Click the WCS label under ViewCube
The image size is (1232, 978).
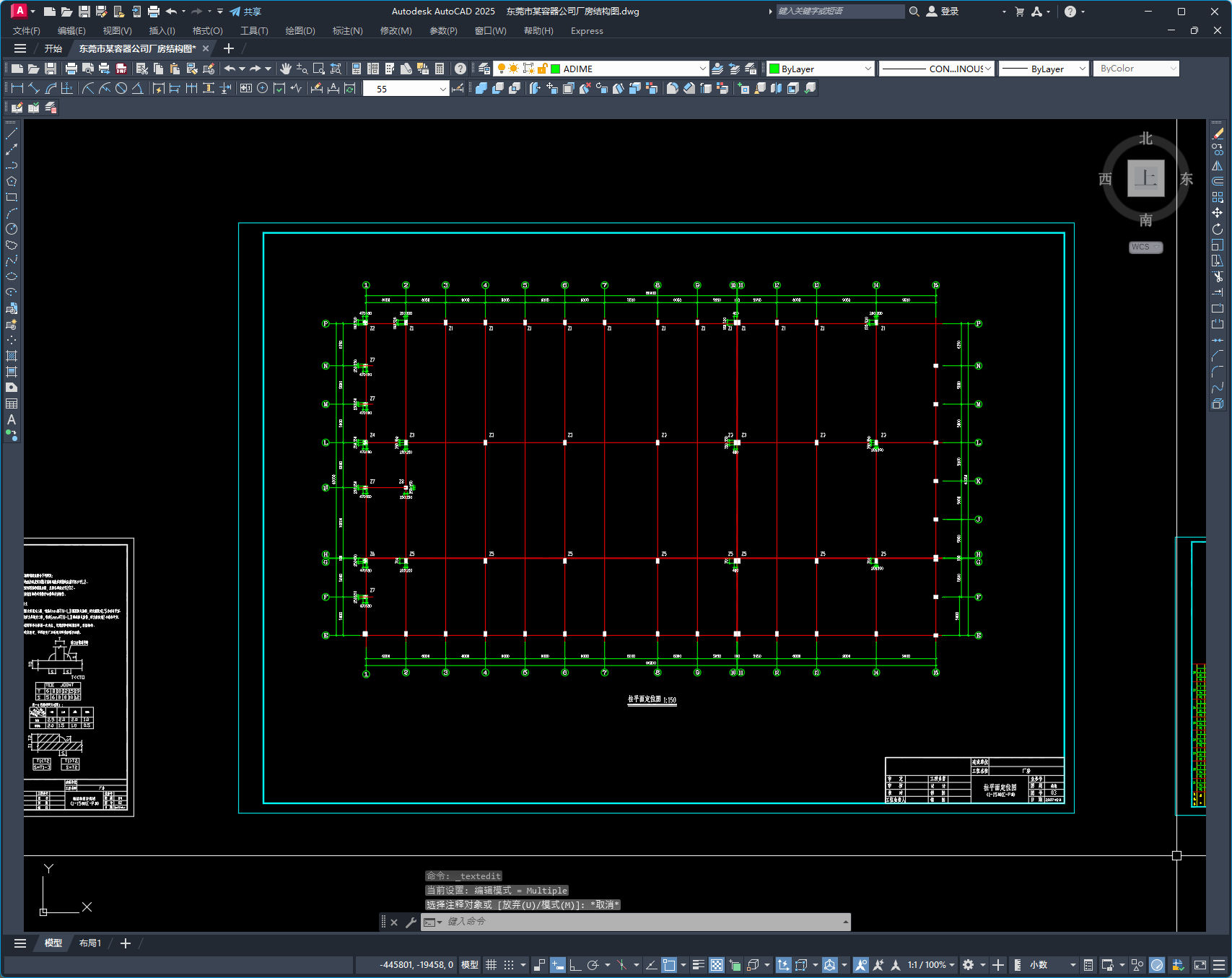(x=1145, y=247)
